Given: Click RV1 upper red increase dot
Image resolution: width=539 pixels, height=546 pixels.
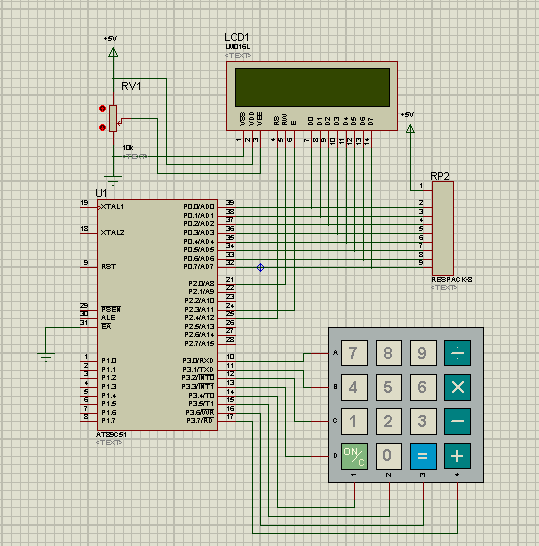Looking at the screenshot, I should click(102, 109).
